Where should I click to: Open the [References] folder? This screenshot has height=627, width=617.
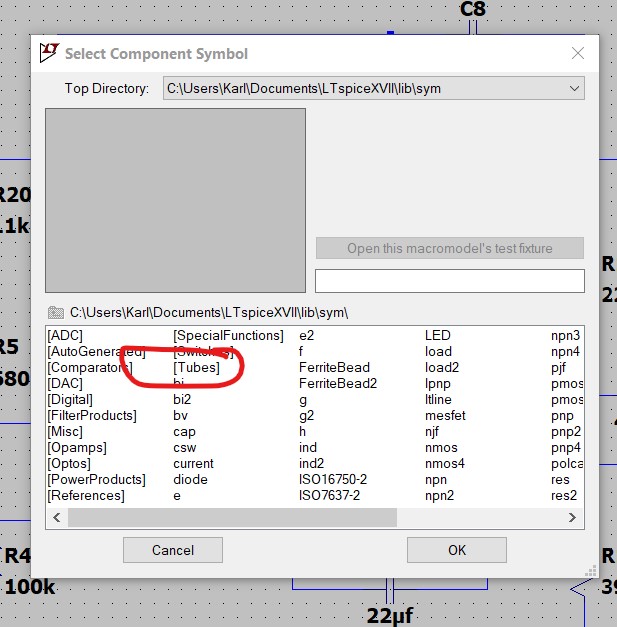(x=86, y=495)
